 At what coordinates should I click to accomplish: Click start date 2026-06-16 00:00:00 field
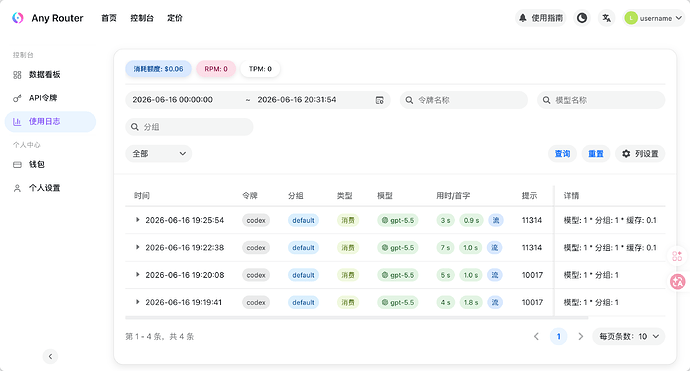[172, 100]
